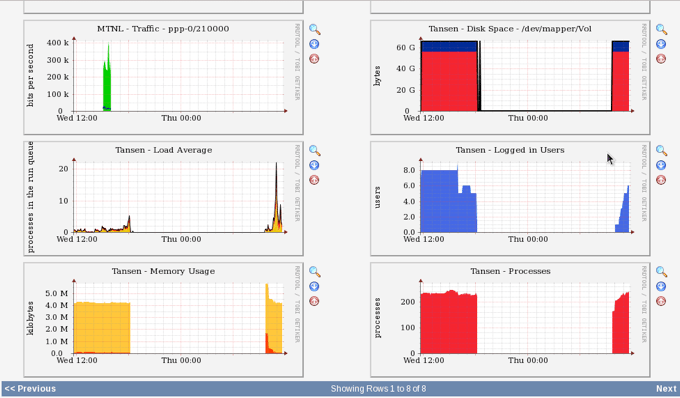This screenshot has width=680, height=398.
Task: Click red up-arrow icon beside Disk Space graph
Action: point(661,59)
